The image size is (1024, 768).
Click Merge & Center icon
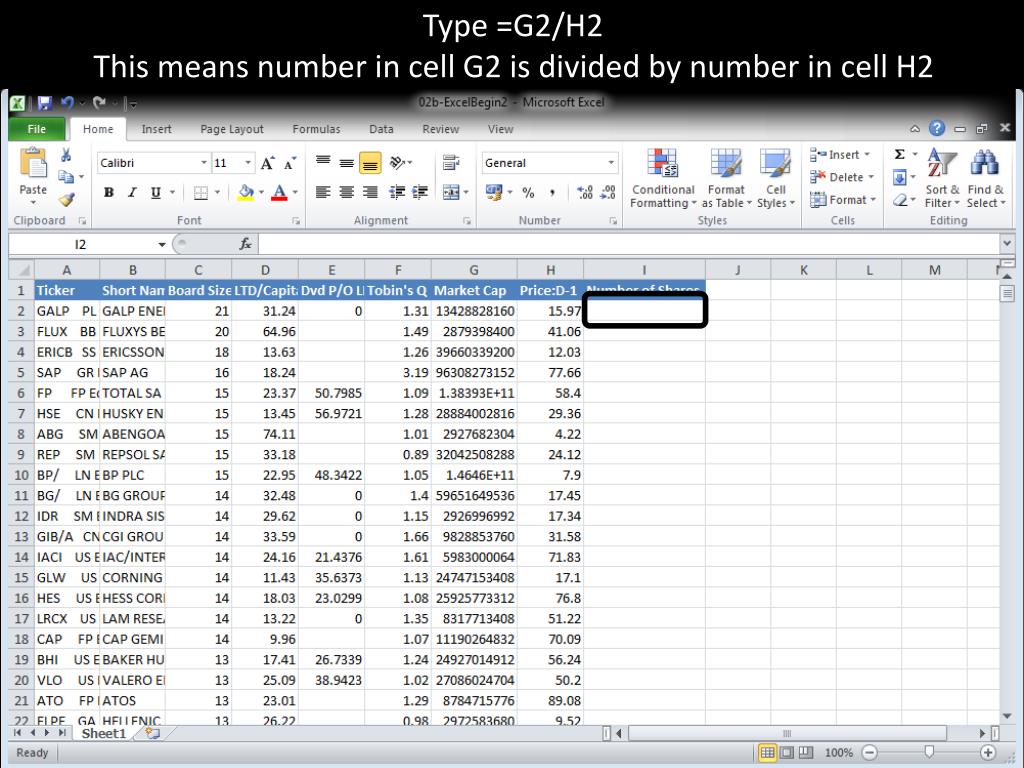coord(451,192)
